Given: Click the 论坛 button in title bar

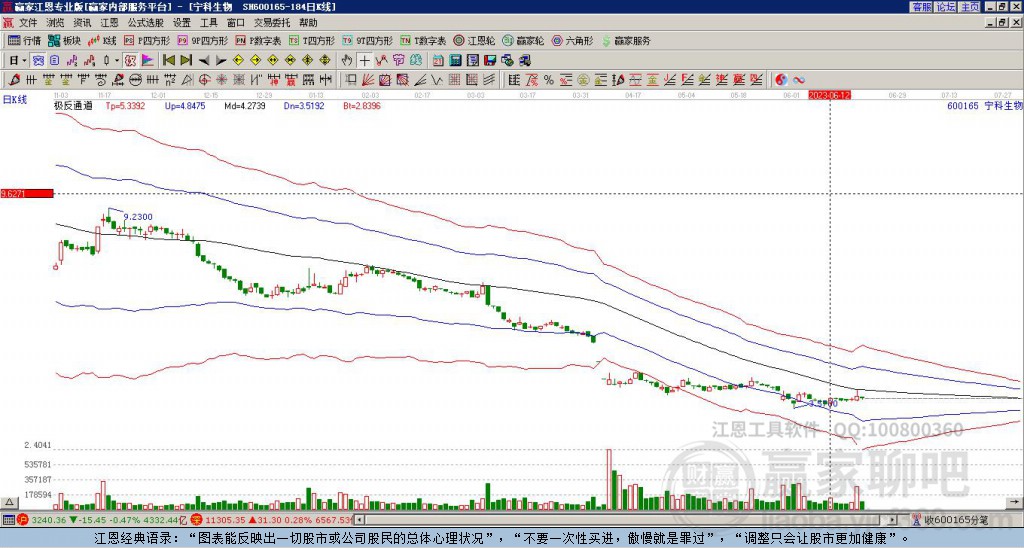Looking at the screenshot, I should click(946, 7).
